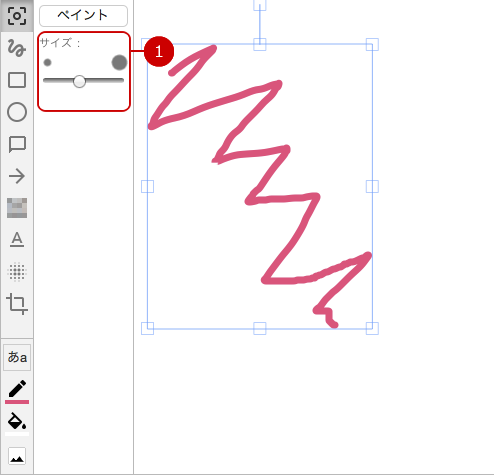Select the screen capture tool icon
Viewport: 494px width, 476px height.
point(17,16)
